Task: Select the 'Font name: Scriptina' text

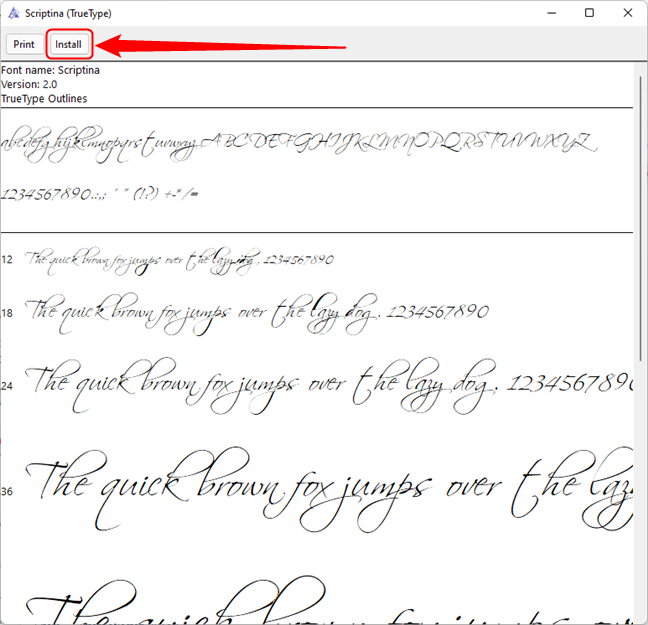Action: click(50, 70)
